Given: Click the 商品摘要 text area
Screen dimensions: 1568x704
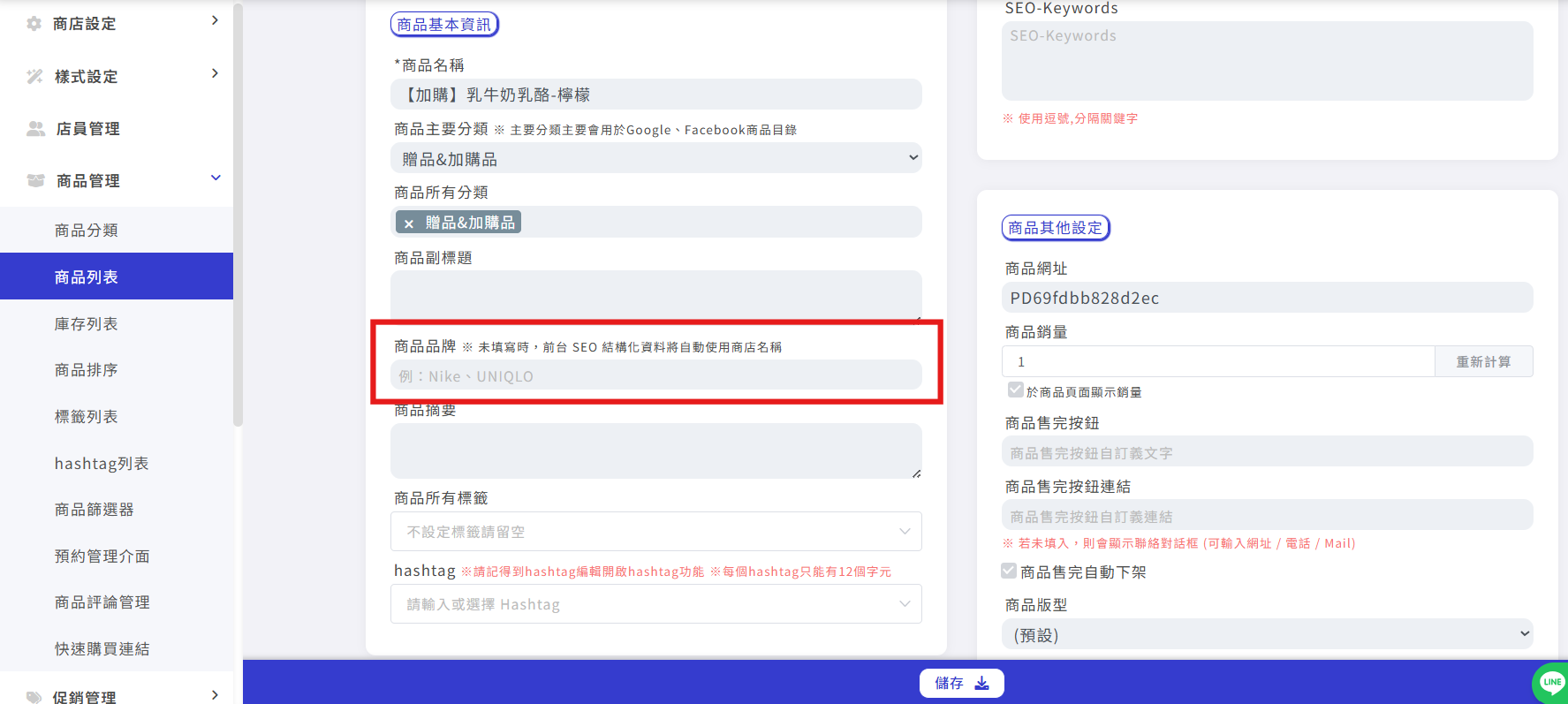Looking at the screenshot, I should coord(656,451).
